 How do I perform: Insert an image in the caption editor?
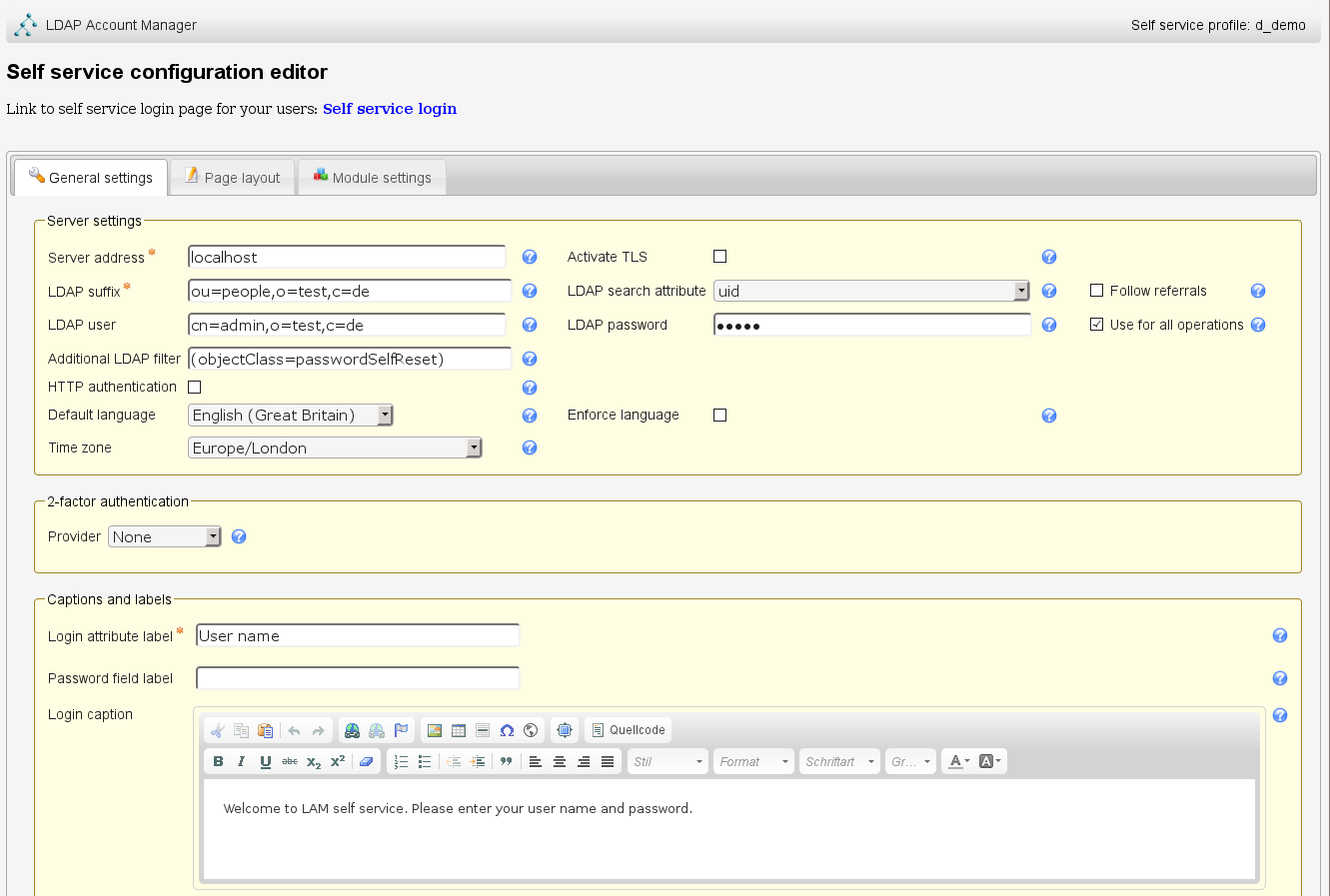pyautogui.click(x=435, y=730)
